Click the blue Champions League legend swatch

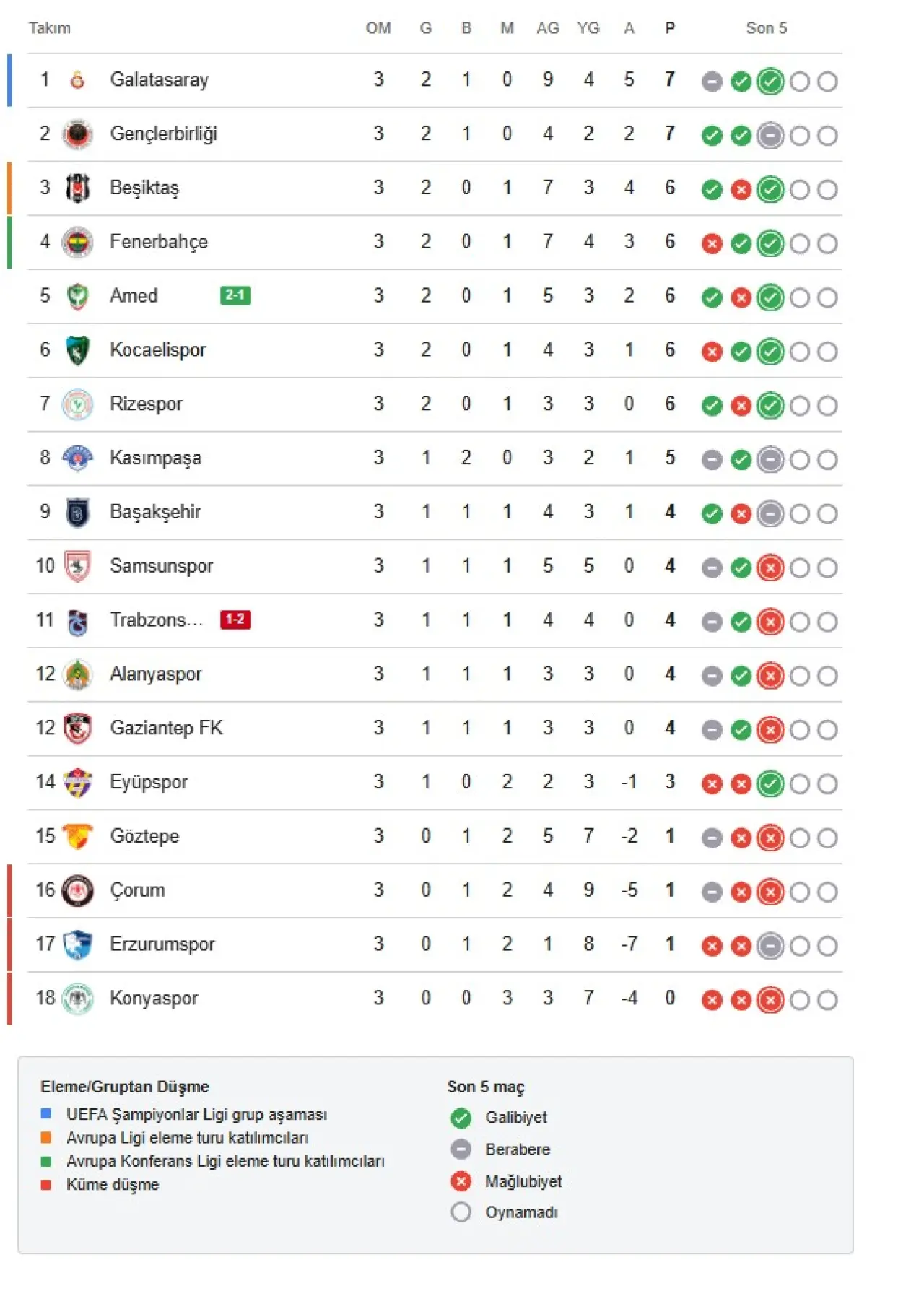click(46, 1114)
